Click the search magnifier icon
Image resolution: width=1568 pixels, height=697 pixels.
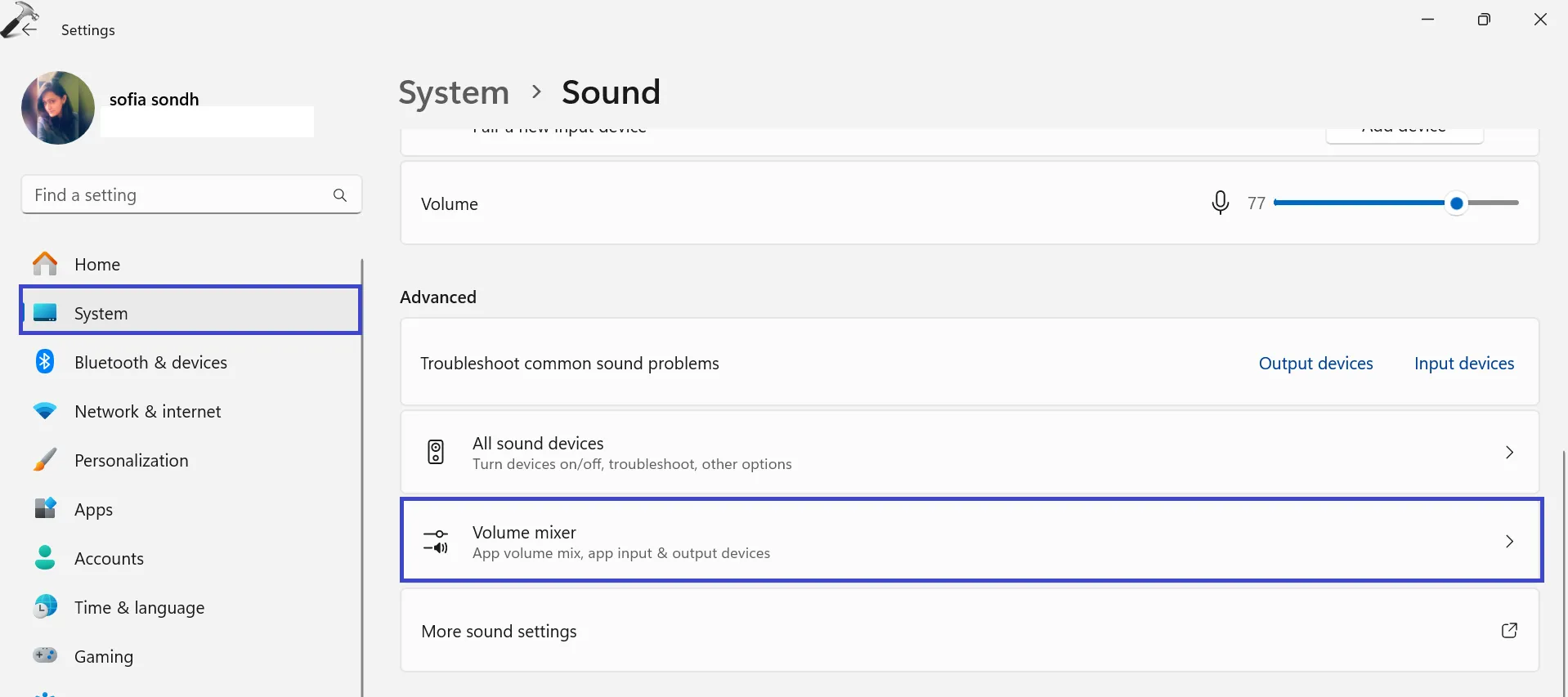(340, 195)
